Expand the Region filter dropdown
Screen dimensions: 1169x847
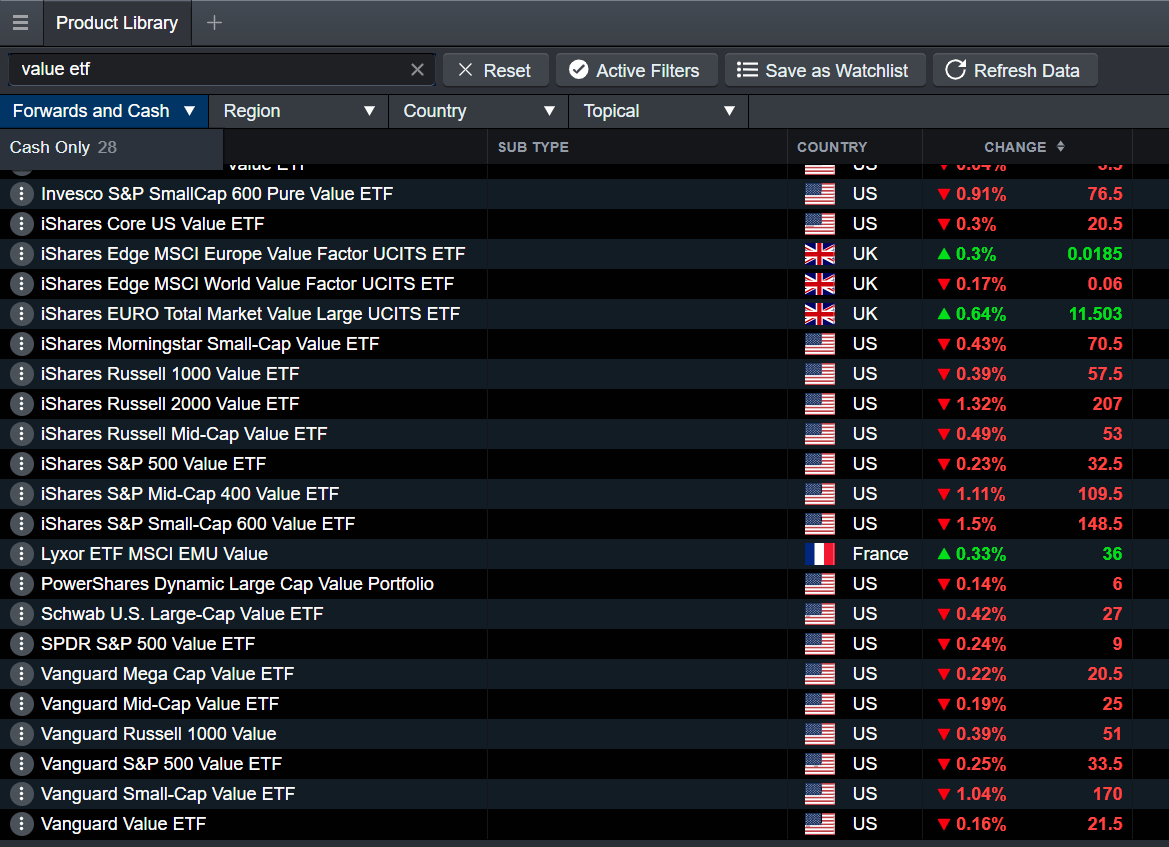(299, 111)
